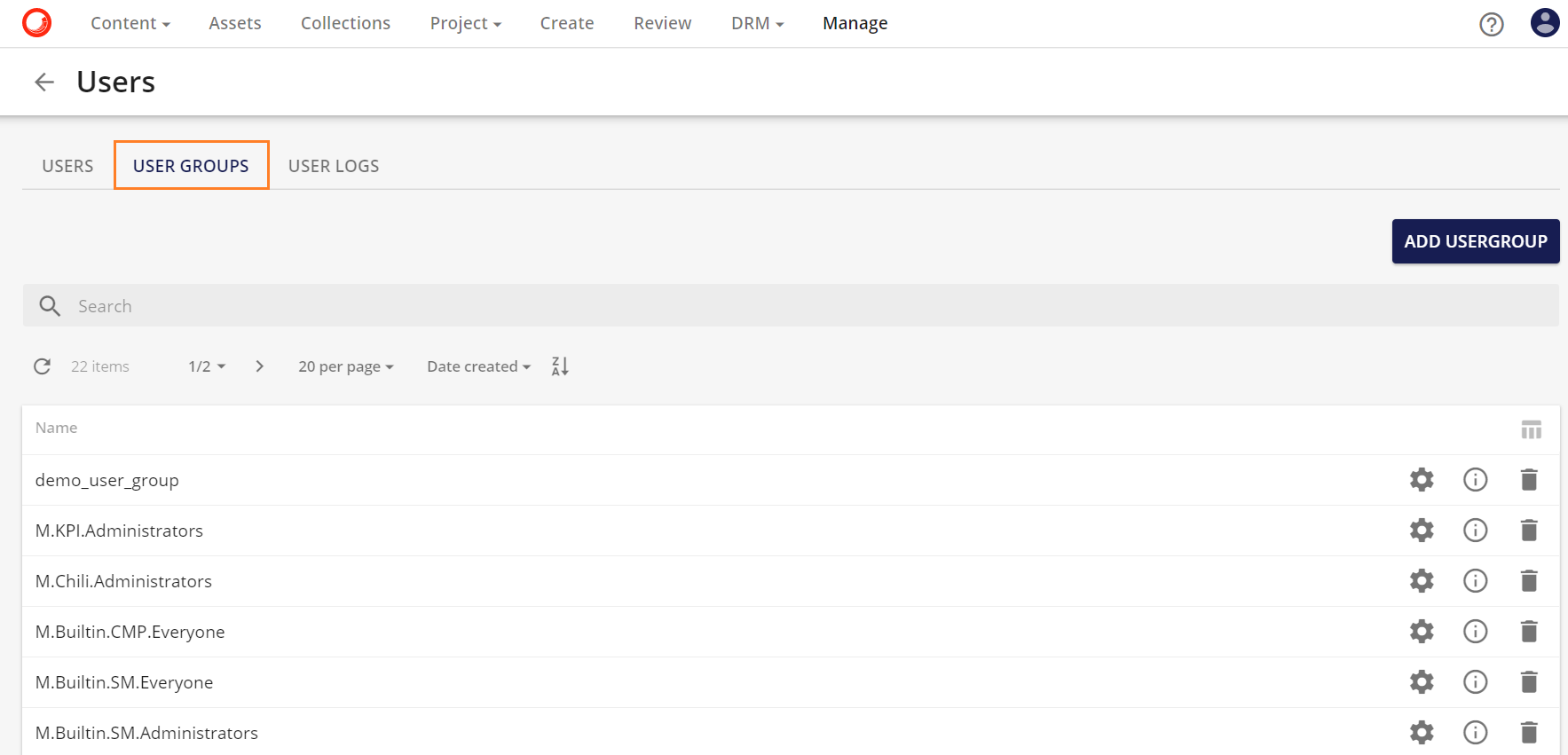Select the M.Builtin.SM.Everyone name

pyautogui.click(x=124, y=682)
